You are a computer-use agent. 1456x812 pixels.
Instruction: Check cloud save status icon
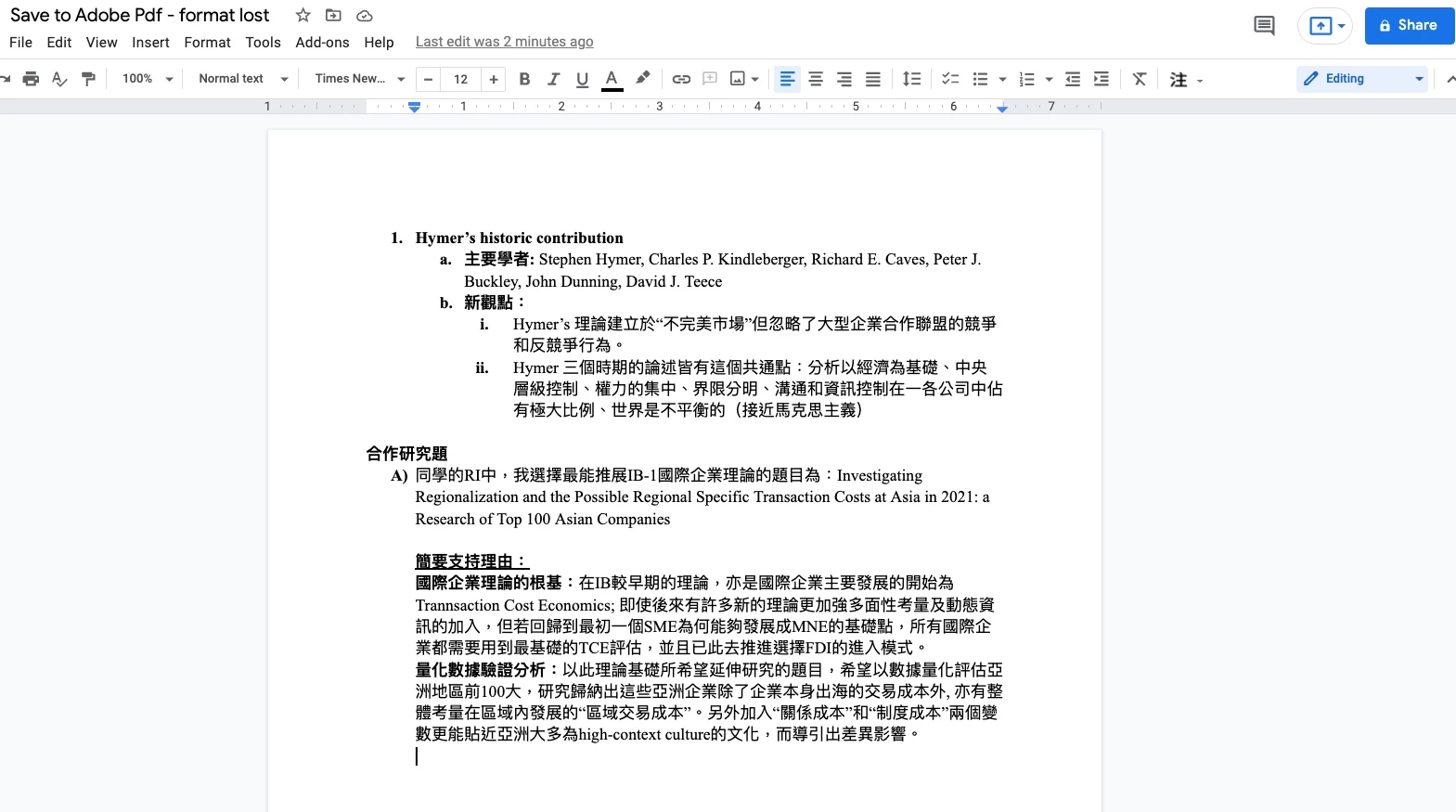tap(365, 15)
